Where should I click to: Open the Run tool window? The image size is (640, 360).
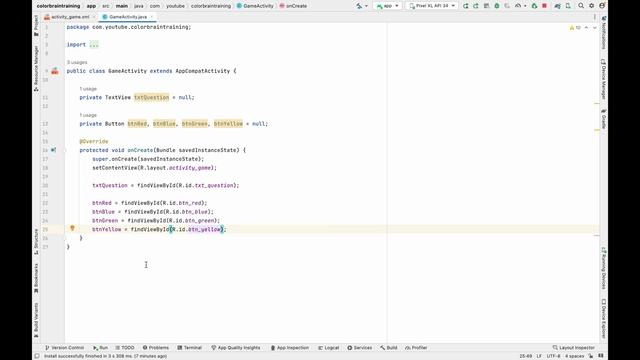tap(100, 348)
